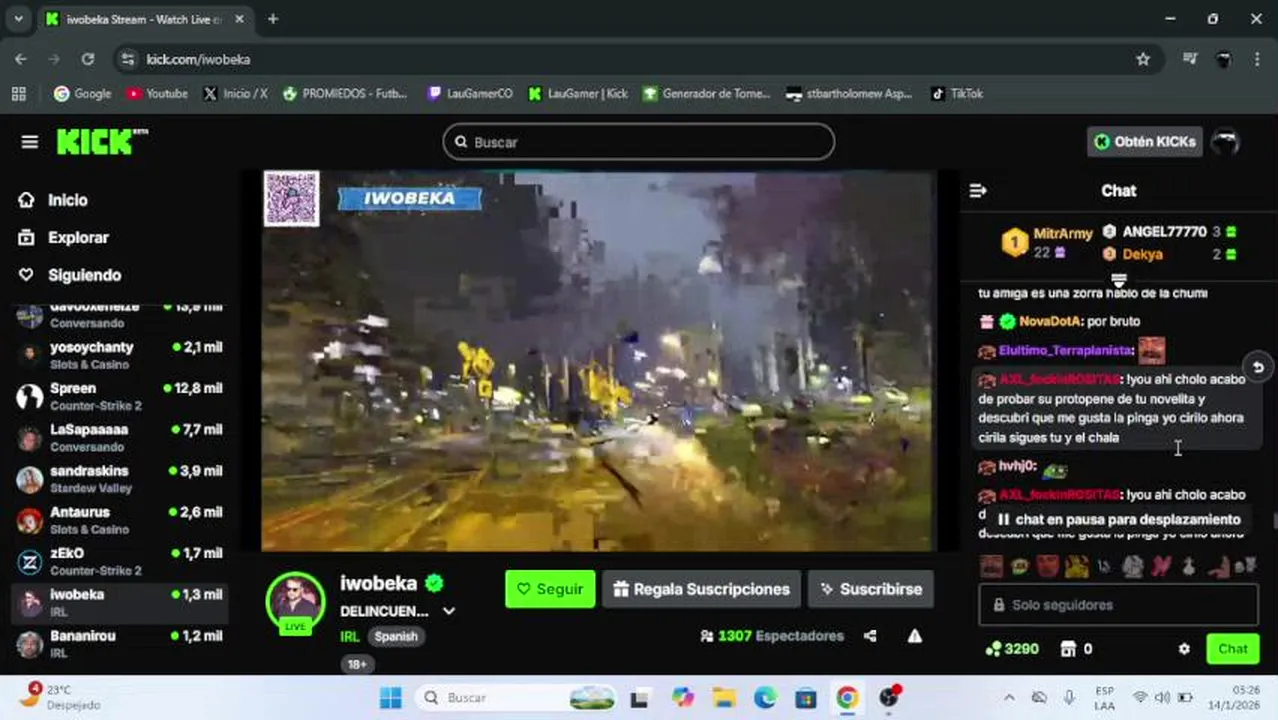Click the Suscribirse button
The image size is (1278, 720).
[x=870, y=589]
